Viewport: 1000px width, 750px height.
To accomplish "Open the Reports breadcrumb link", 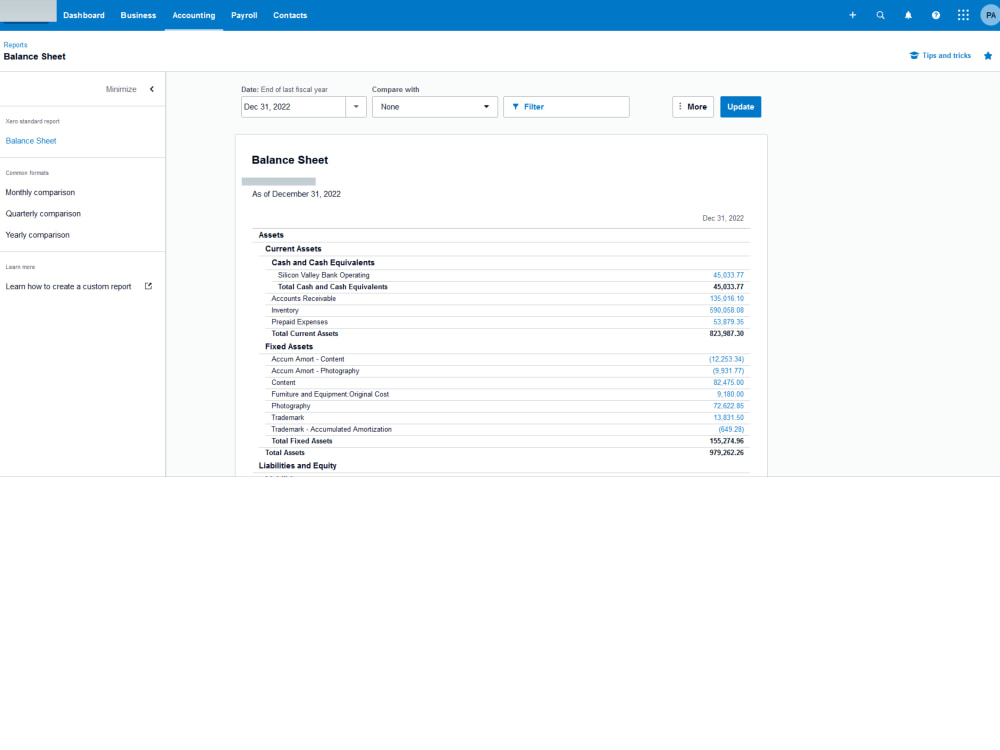I will 15,44.
